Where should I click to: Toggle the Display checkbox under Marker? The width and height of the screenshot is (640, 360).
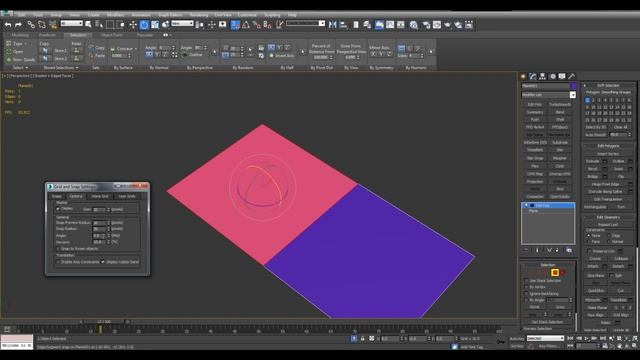(58, 209)
